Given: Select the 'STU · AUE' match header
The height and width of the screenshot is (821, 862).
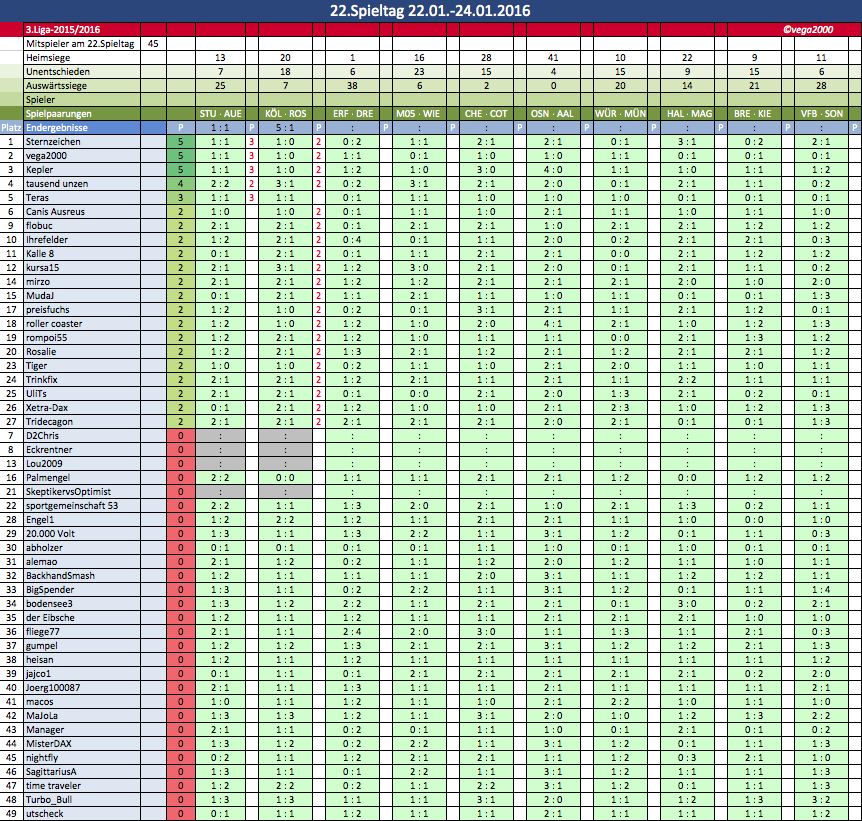Looking at the screenshot, I should click(220, 114).
